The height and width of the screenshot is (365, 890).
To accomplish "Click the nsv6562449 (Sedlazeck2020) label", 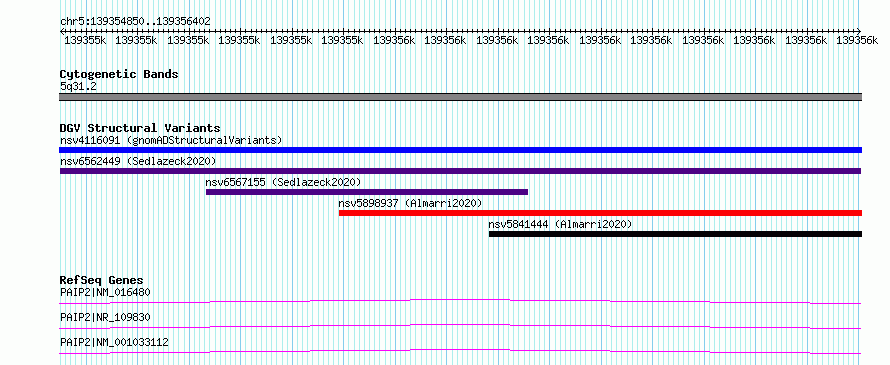I will (138, 161).
